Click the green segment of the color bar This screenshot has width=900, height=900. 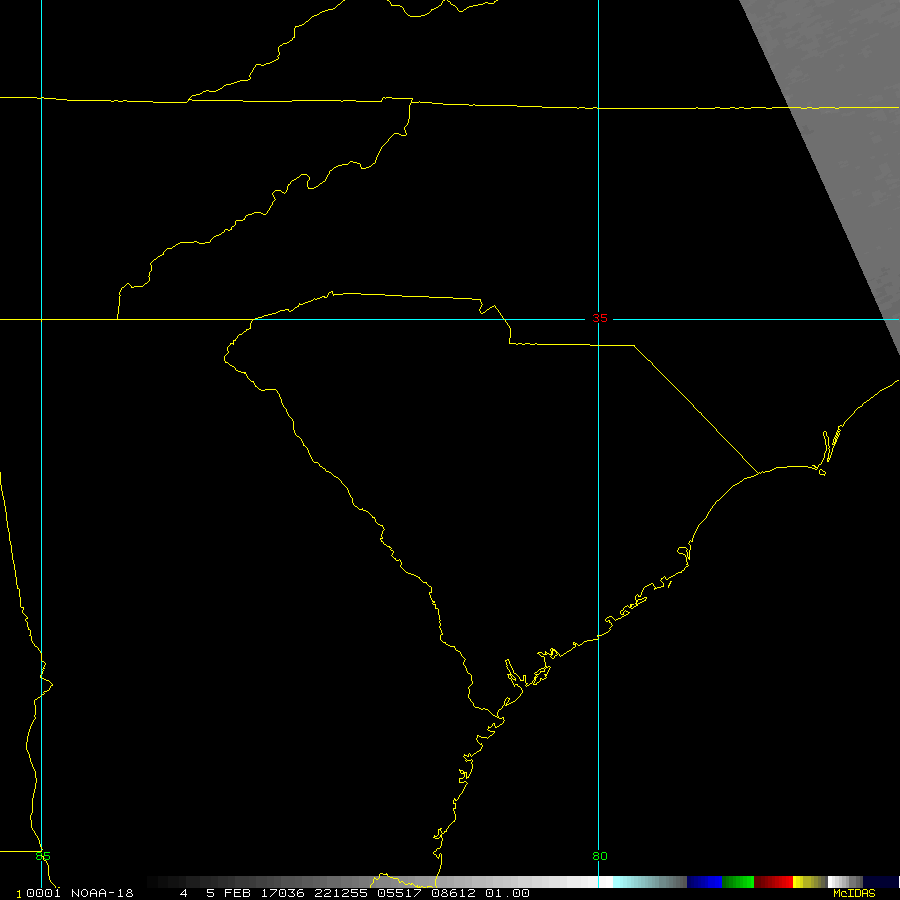737,882
